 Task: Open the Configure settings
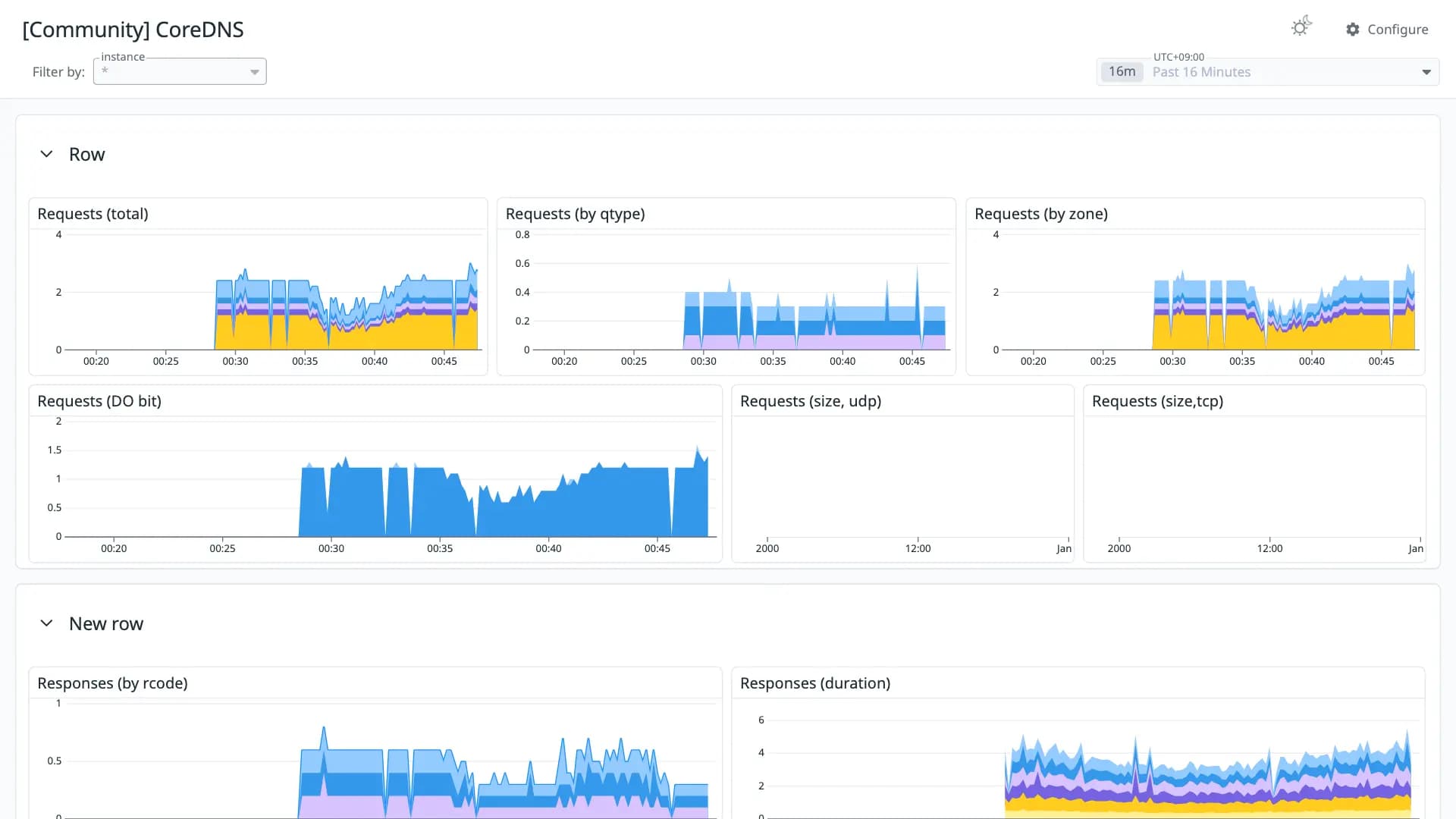tap(1387, 30)
